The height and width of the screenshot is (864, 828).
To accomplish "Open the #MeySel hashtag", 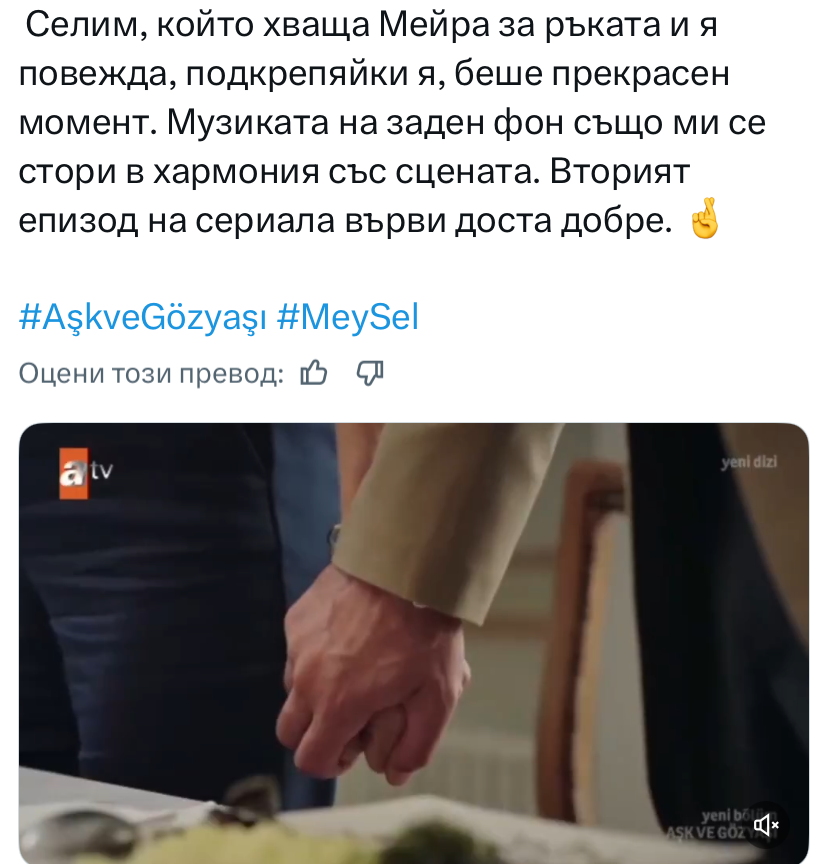I will point(348,317).
